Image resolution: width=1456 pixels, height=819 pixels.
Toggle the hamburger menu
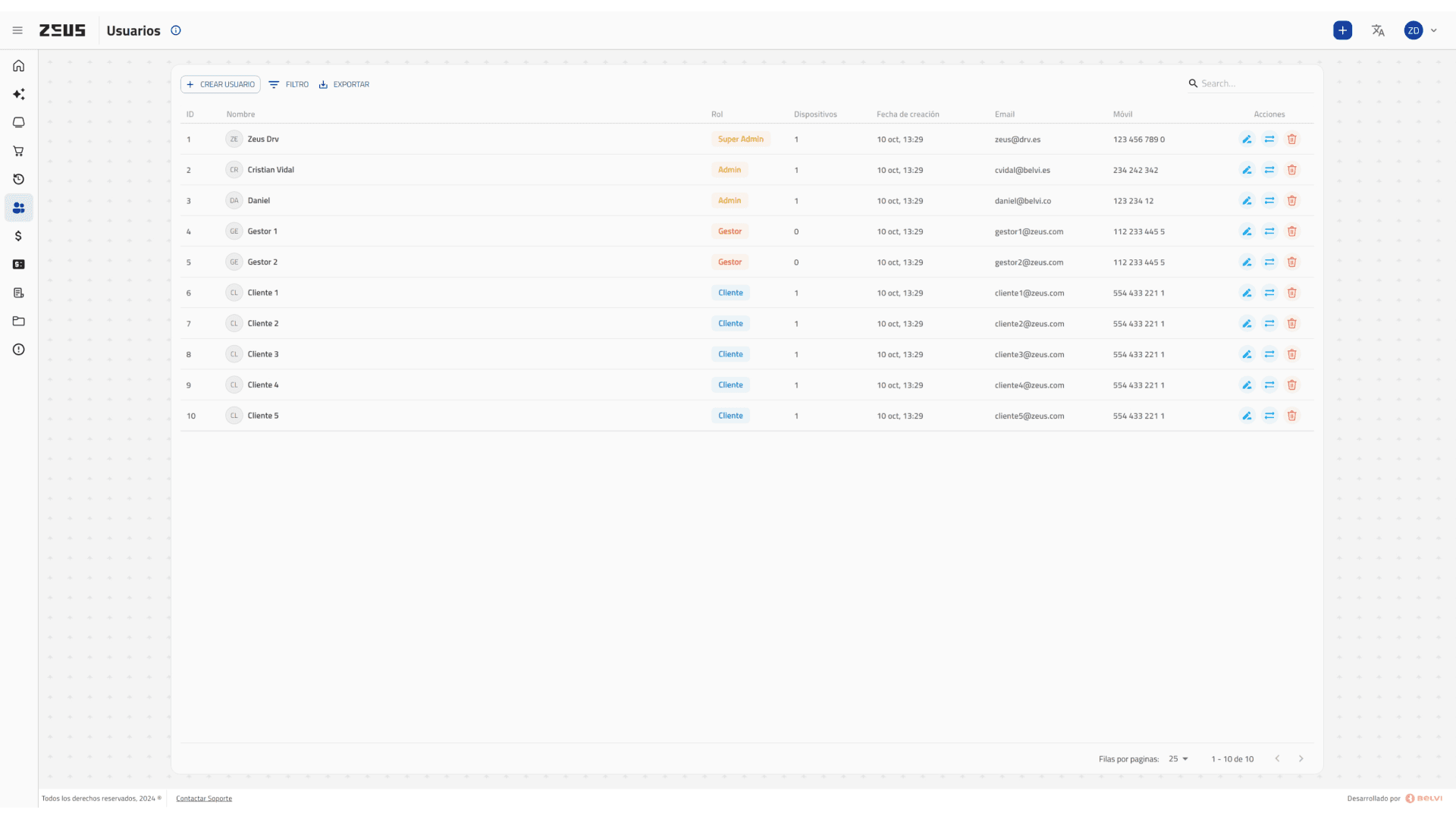tap(17, 30)
